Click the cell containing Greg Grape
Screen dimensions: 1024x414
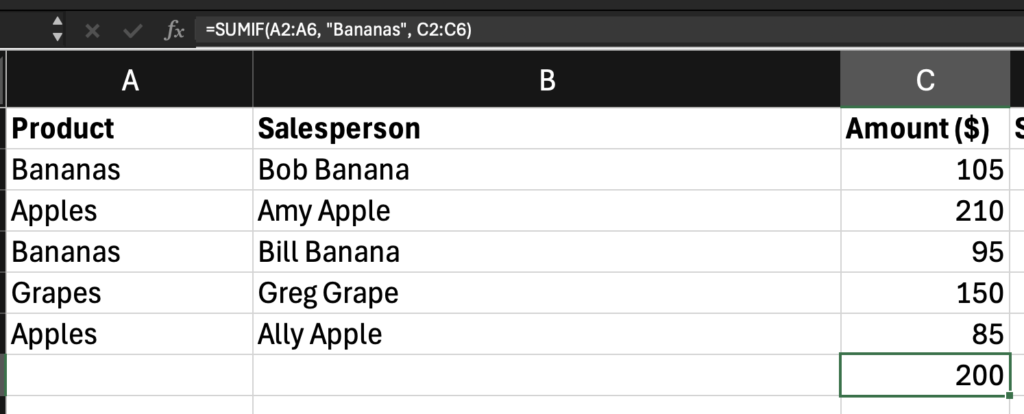[547, 293]
